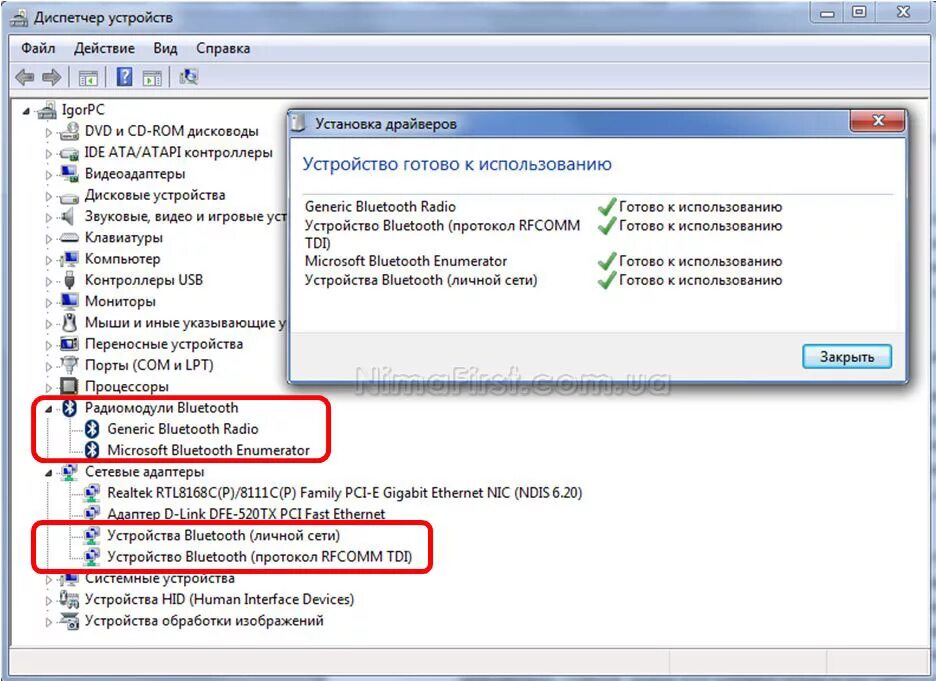
Task: Select Устройства Bluetooth (личной сети) in tree
Action: click(x=223, y=535)
